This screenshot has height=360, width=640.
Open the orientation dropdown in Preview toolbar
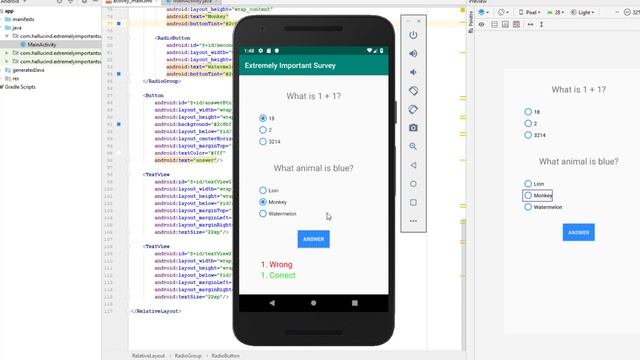(x=502, y=12)
